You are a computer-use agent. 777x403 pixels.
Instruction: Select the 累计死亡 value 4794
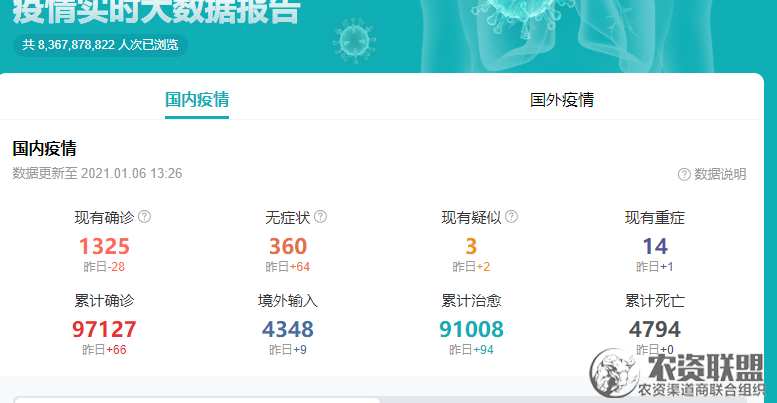click(x=655, y=329)
